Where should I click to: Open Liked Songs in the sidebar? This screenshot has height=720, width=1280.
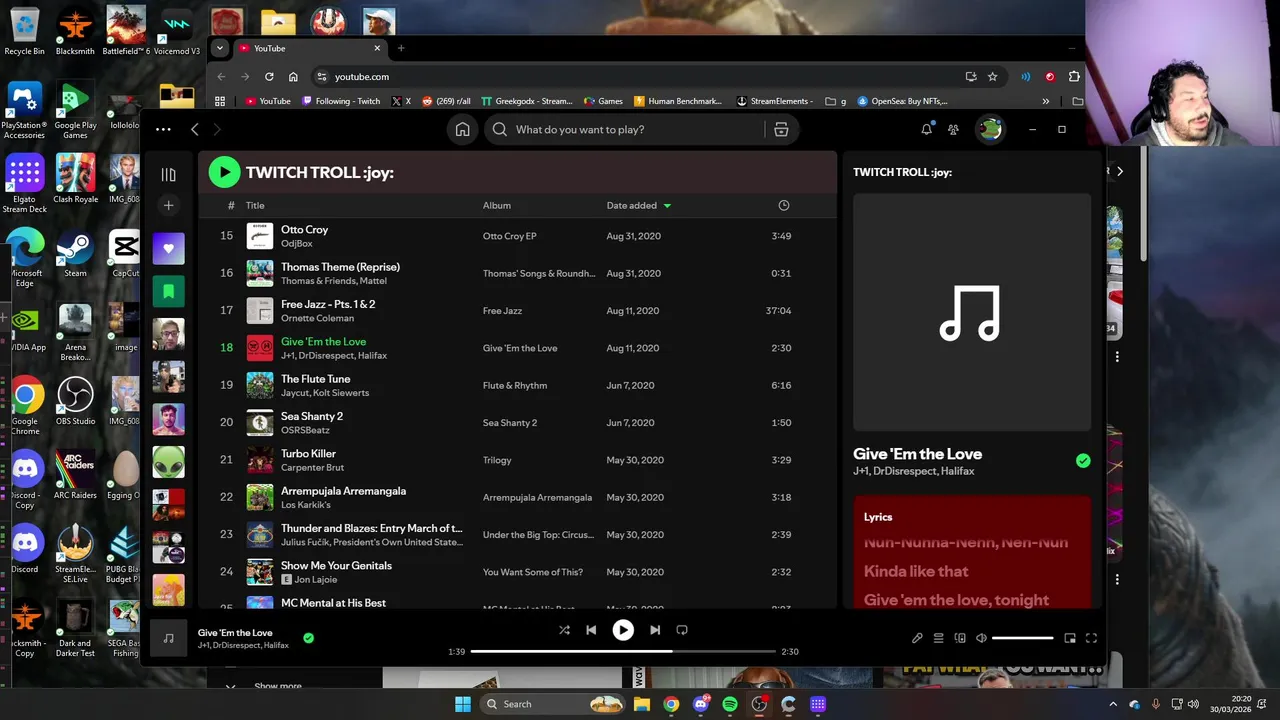coord(168,248)
